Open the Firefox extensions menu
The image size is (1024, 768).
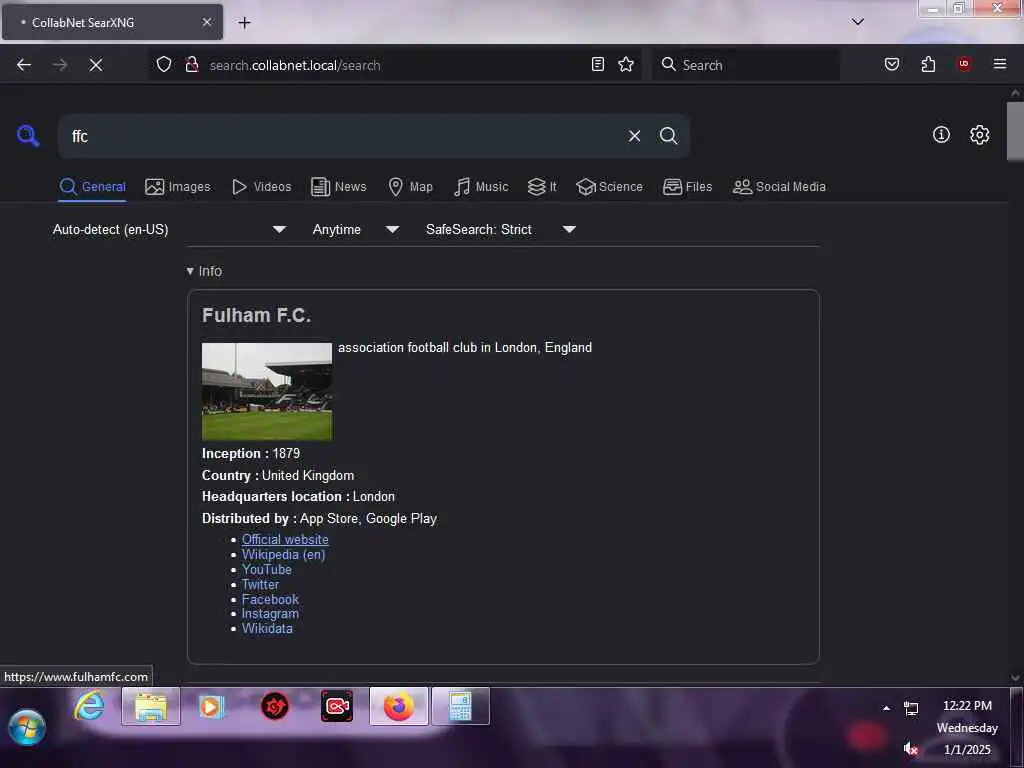click(928, 64)
